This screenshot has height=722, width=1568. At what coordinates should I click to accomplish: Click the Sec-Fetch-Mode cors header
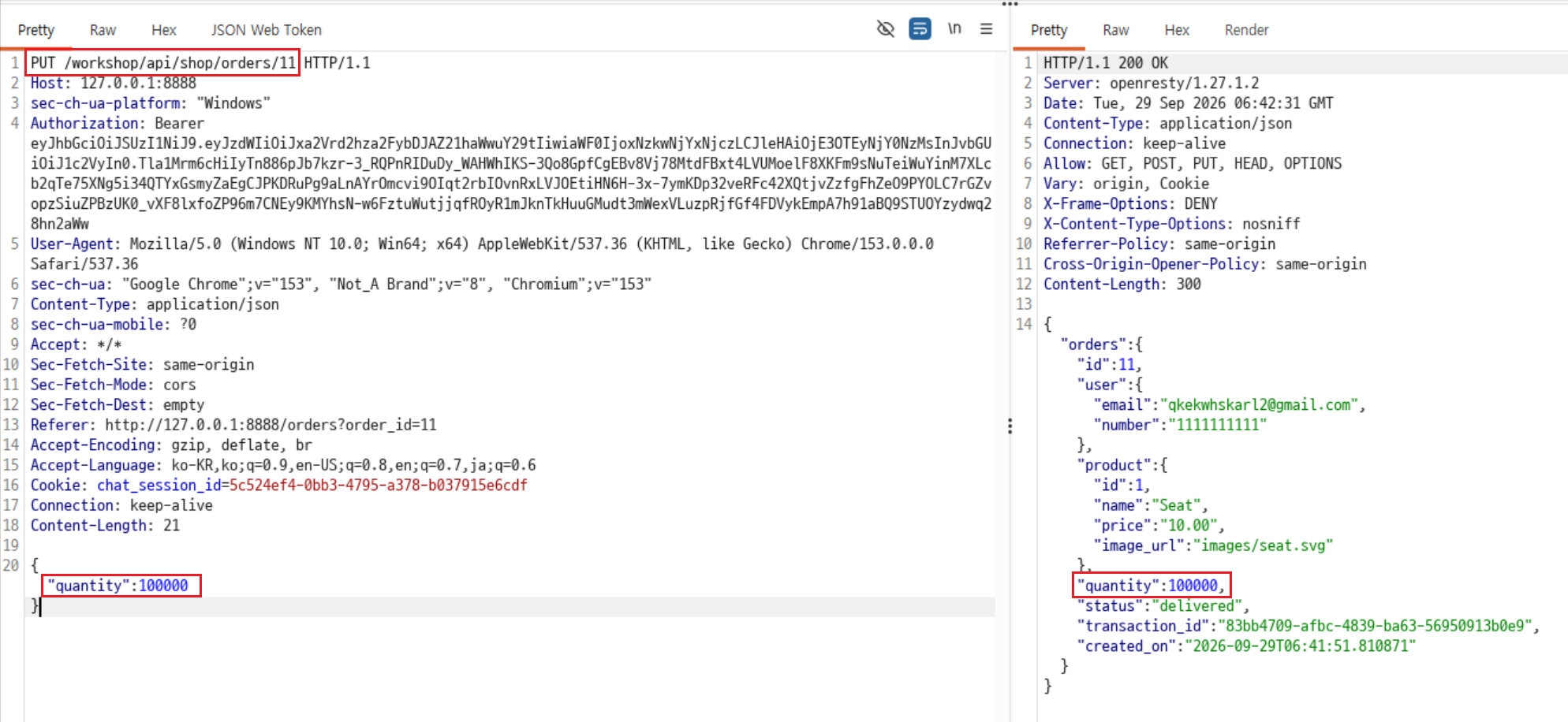click(x=113, y=385)
